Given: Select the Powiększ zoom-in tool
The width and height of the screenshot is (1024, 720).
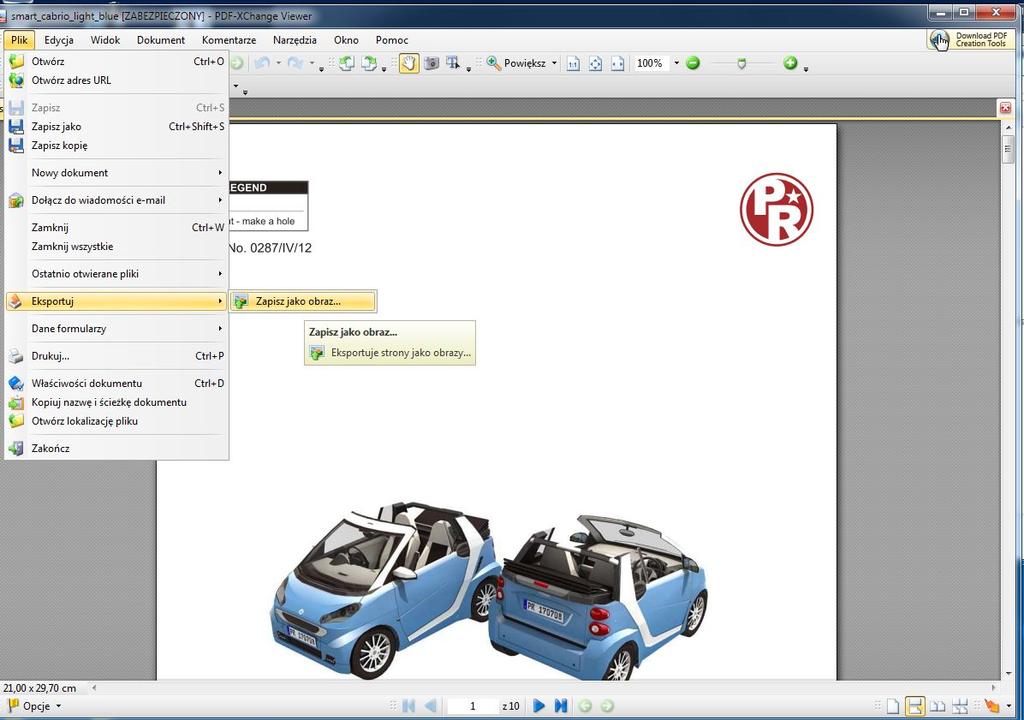Looking at the screenshot, I should click(x=516, y=63).
